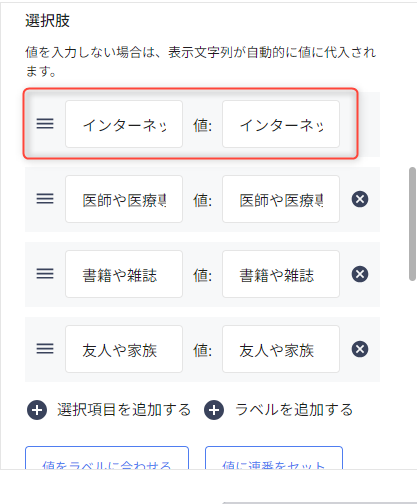Image resolution: width=417 pixels, height=504 pixels.
Task: Click drag handle of 書籍や雑誌 option row
Action: click(x=45, y=274)
